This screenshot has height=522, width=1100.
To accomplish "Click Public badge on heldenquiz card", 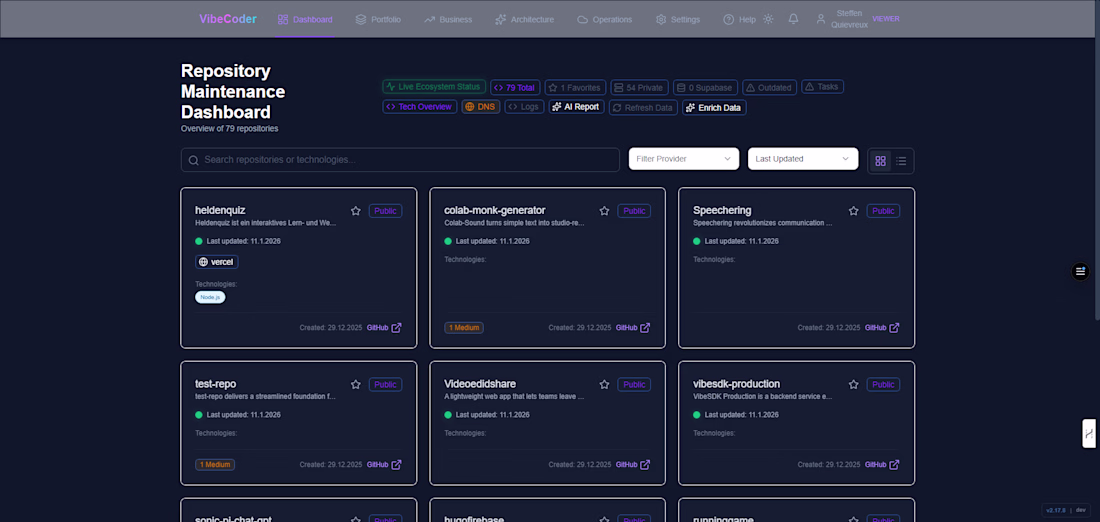I will tap(385, 210).
